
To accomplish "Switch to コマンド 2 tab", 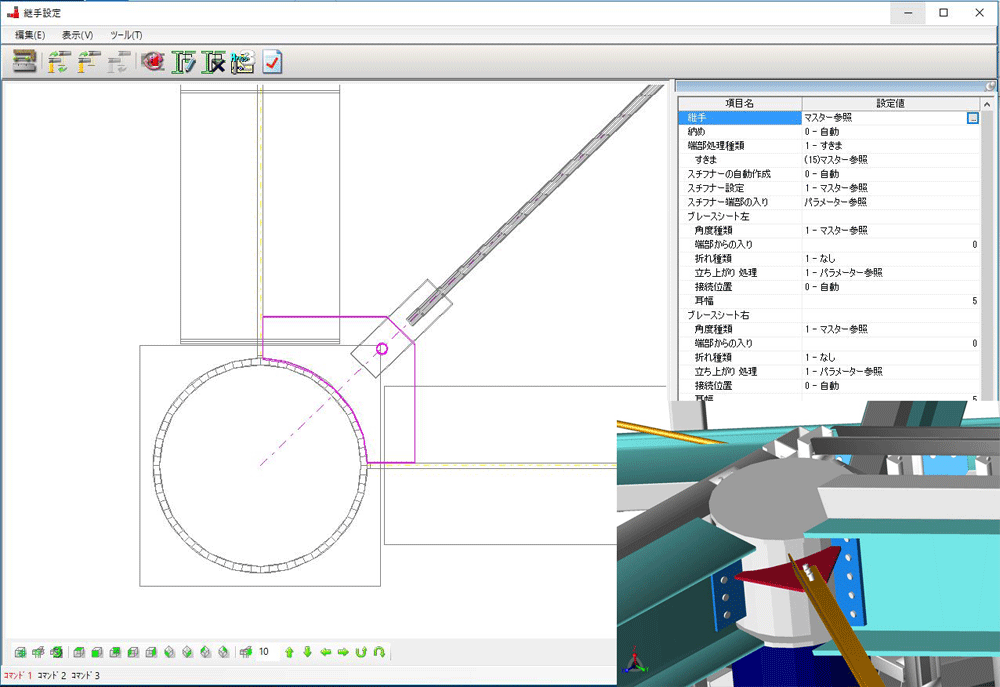I will click(51, 676).
